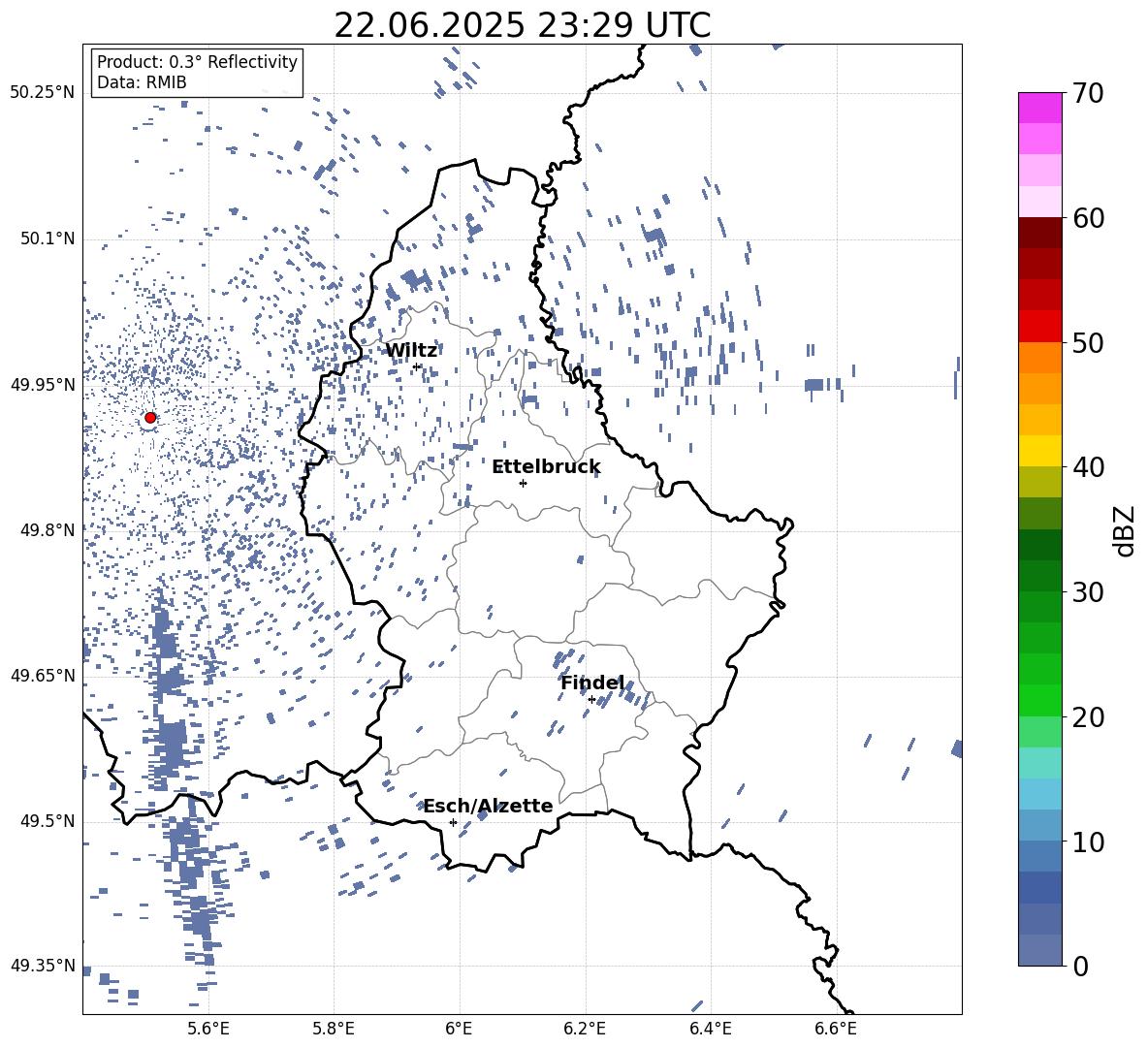Click the 5.6°E longitude label
Viewport: 1148px width, 1048px height.
click(x=208, y=1029)
